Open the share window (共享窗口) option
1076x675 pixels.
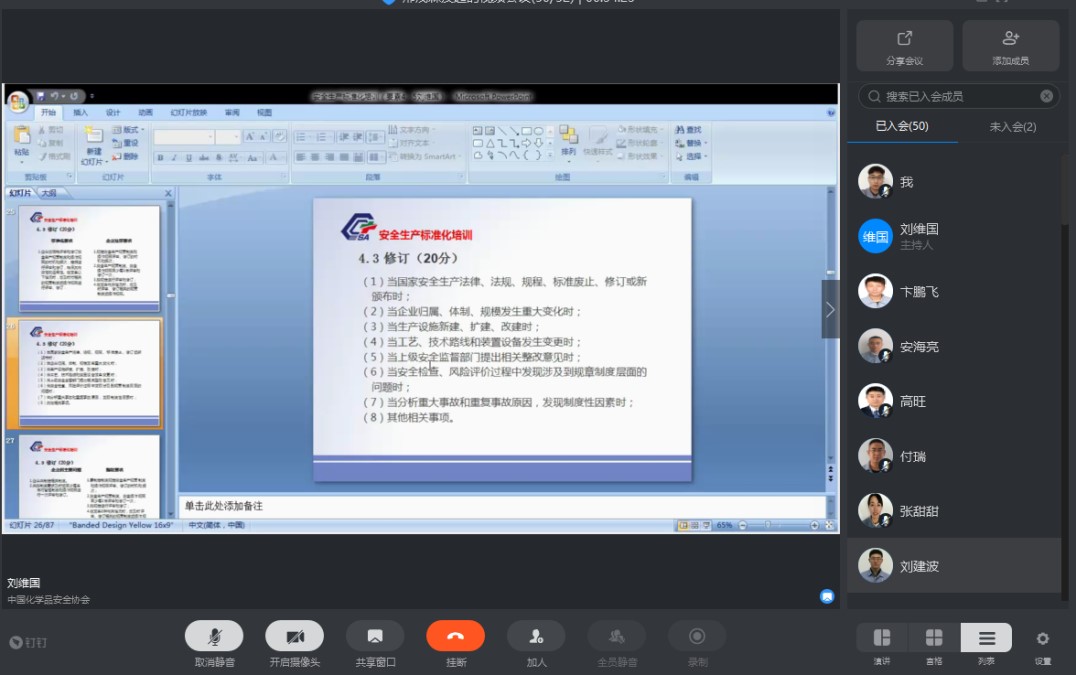375,636
